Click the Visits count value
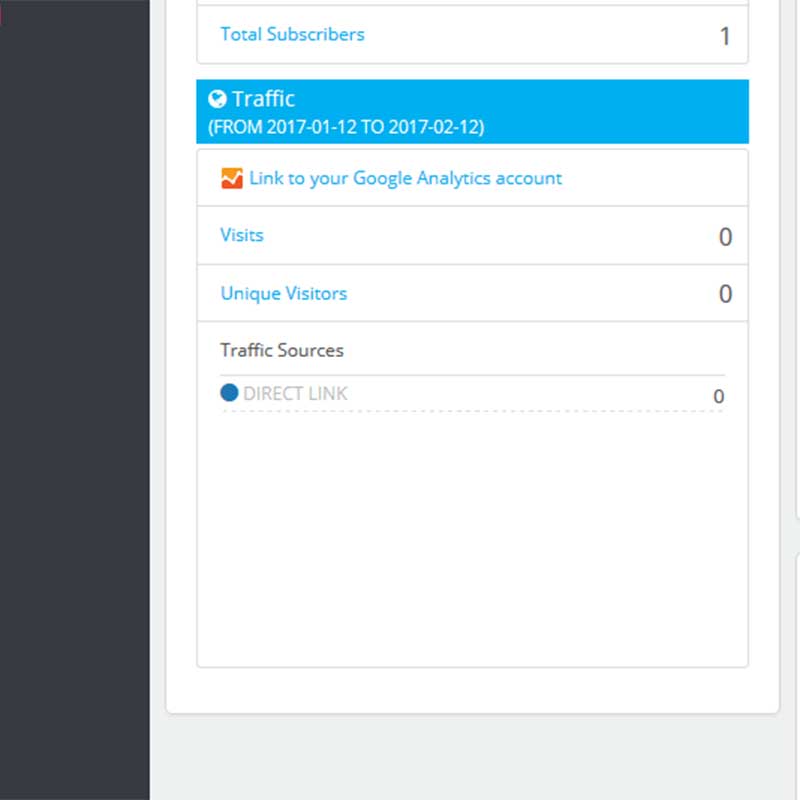The width and height of the screenshot is (800, 800). click(x=725, y=237)
